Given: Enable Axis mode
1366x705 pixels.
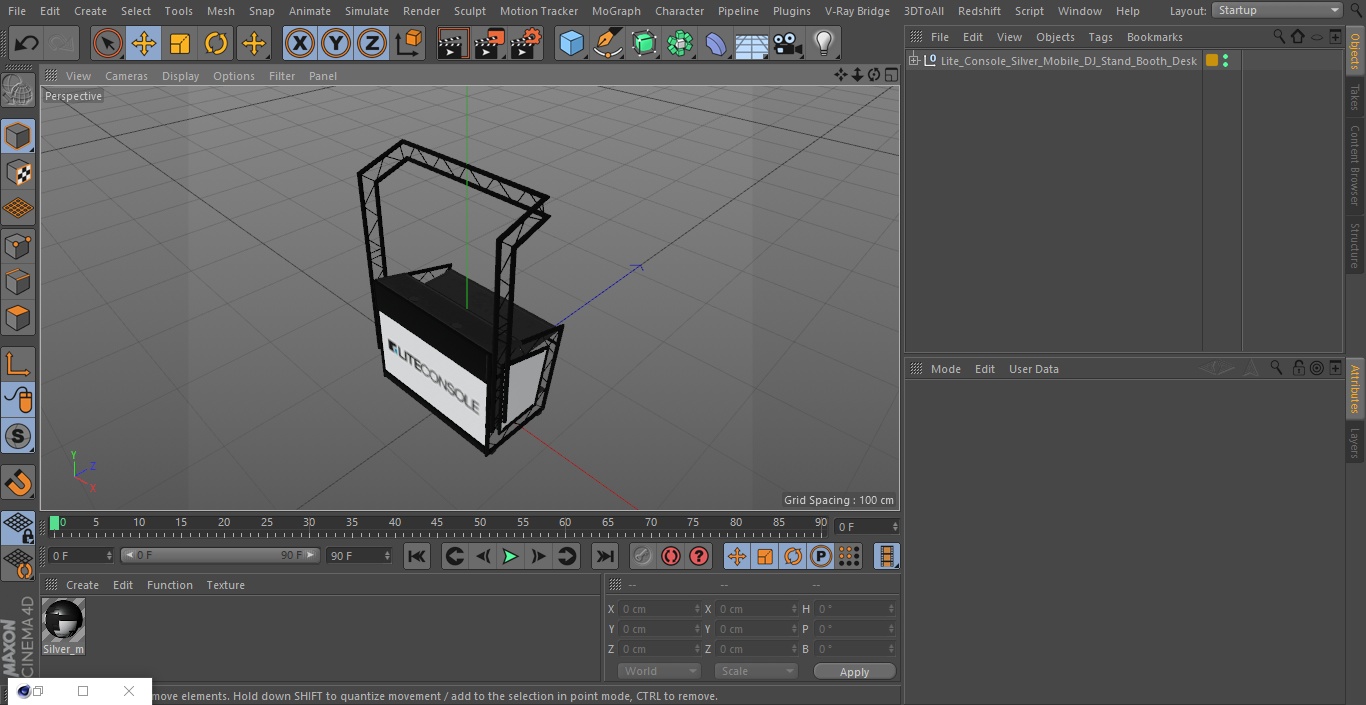Looking at the screenshot, I should click(18, 364).
